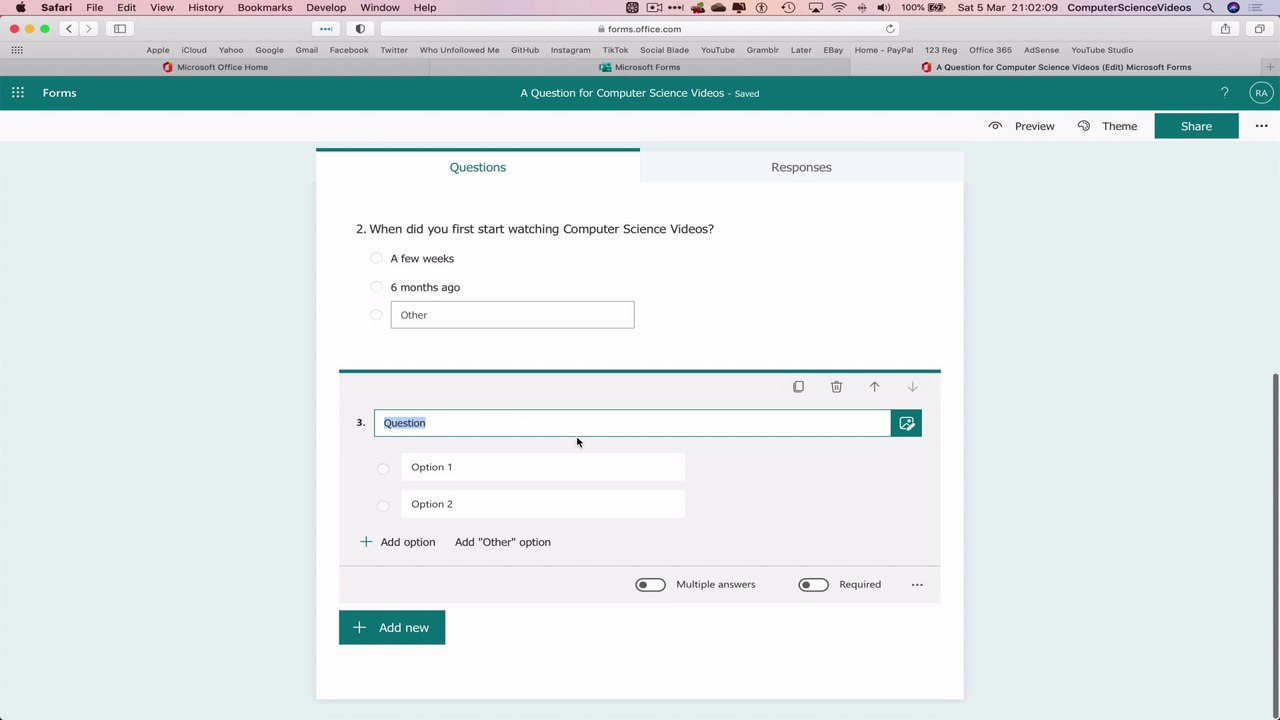Open the YouTube Studio bookmark
This screenshot has width=1280, height=720.
(x=1102, y=50)
